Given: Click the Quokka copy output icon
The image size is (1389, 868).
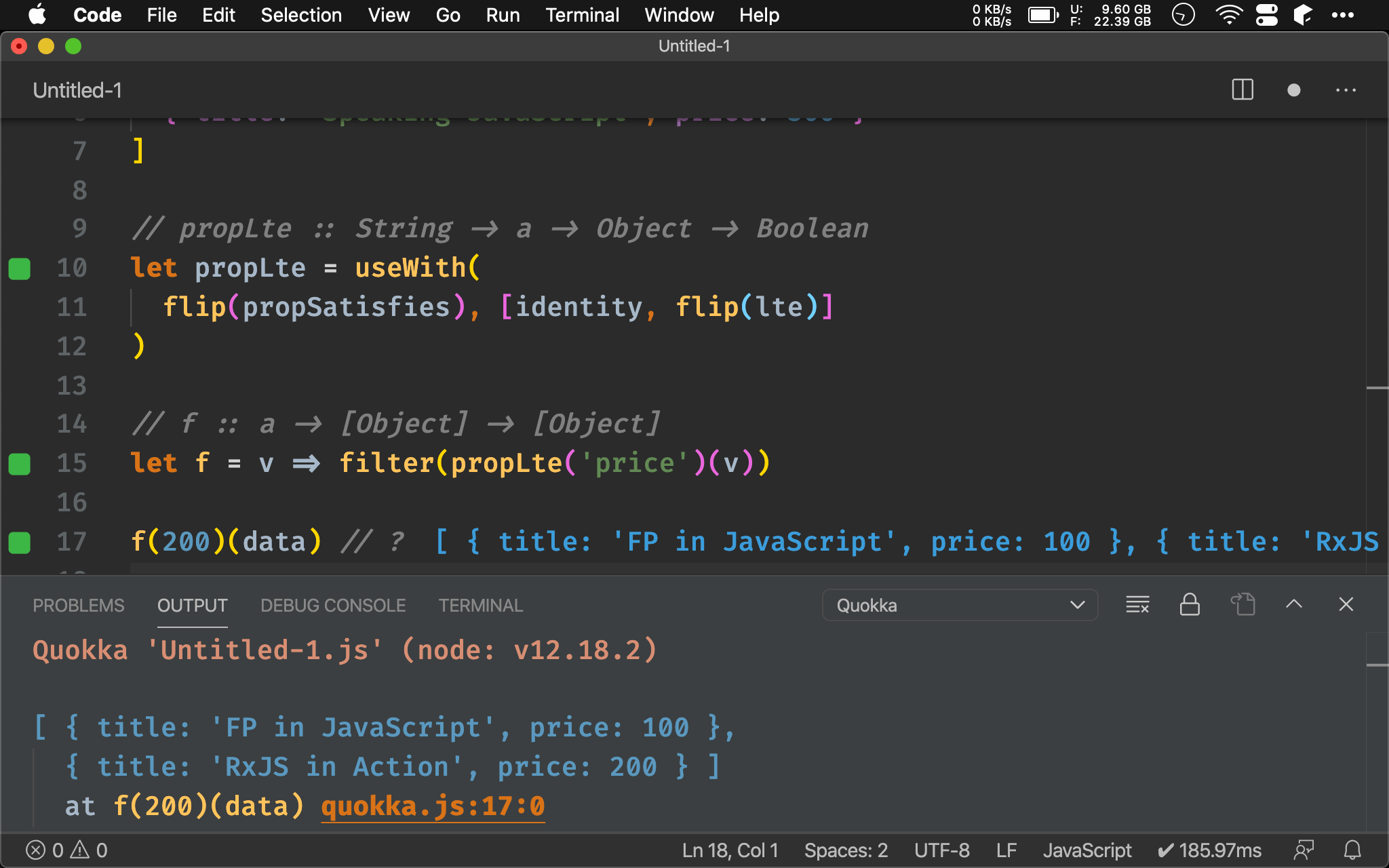Looking at the screenshot, I should tap(1243, 604).
